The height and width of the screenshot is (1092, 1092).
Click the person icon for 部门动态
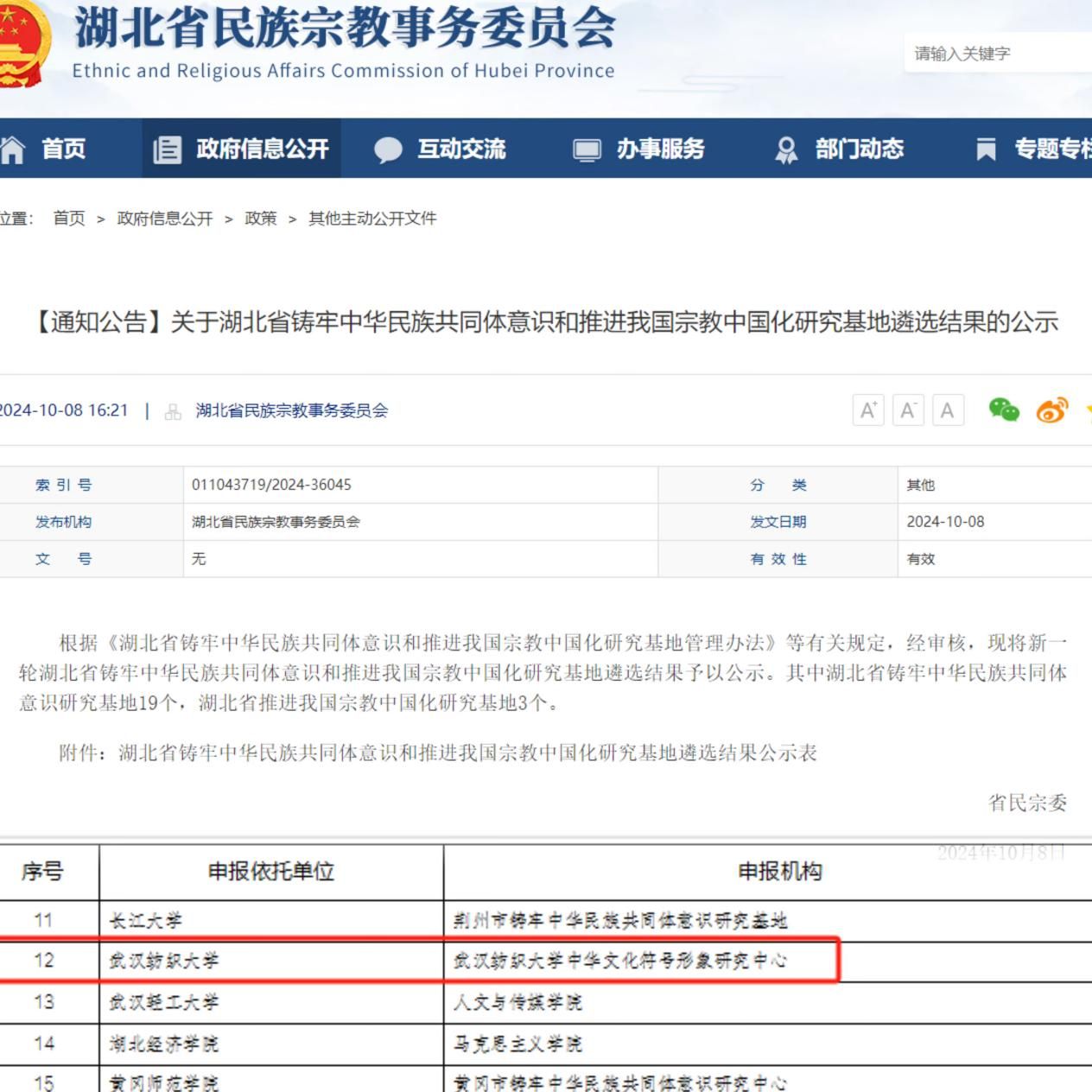point(786,150)
